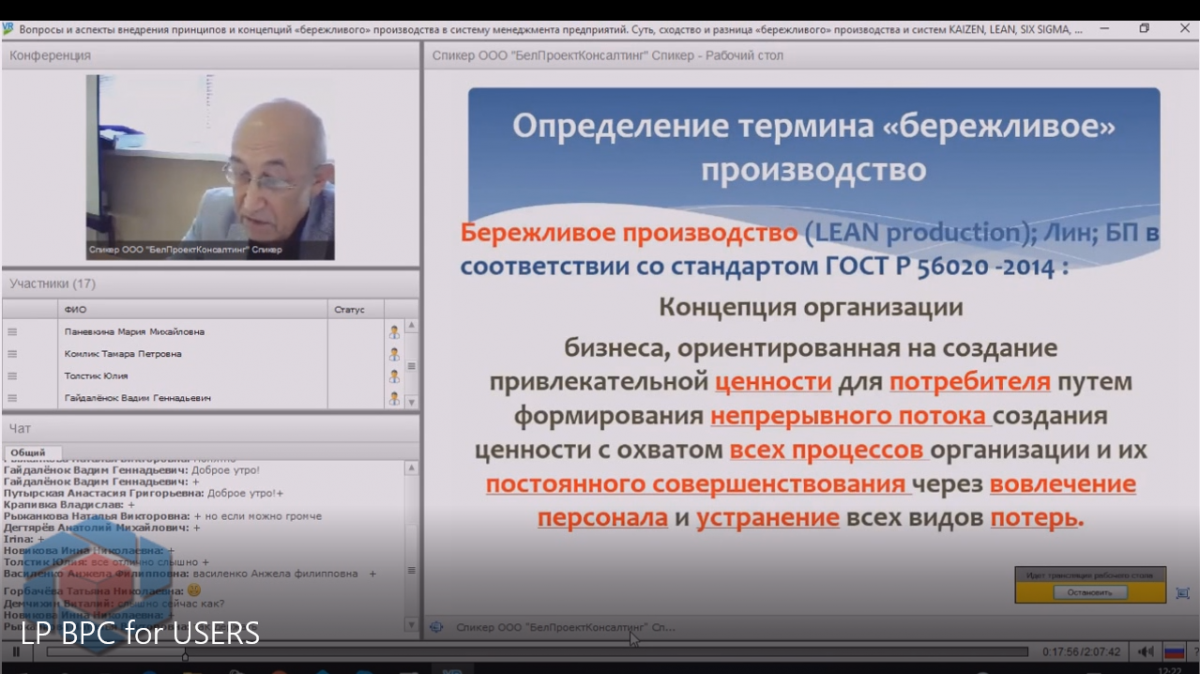Click the linked word 'устранение' in the slide
Image resolution: width=1200 pixels, height=674 pixels.
(768, 518)
